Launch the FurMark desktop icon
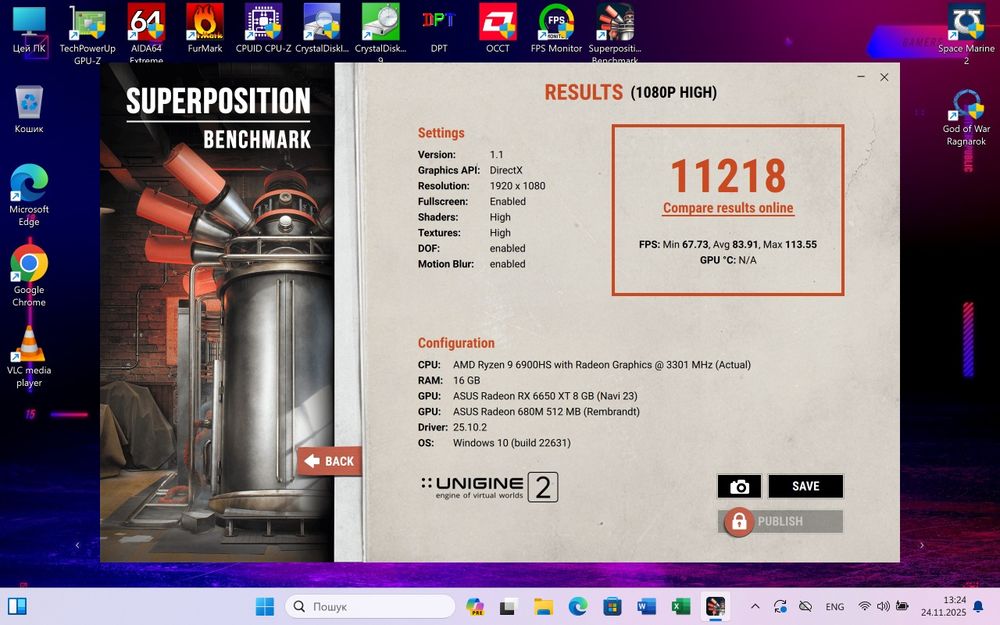This screenshot has height=625, width=1000. (x=205, y=29)
